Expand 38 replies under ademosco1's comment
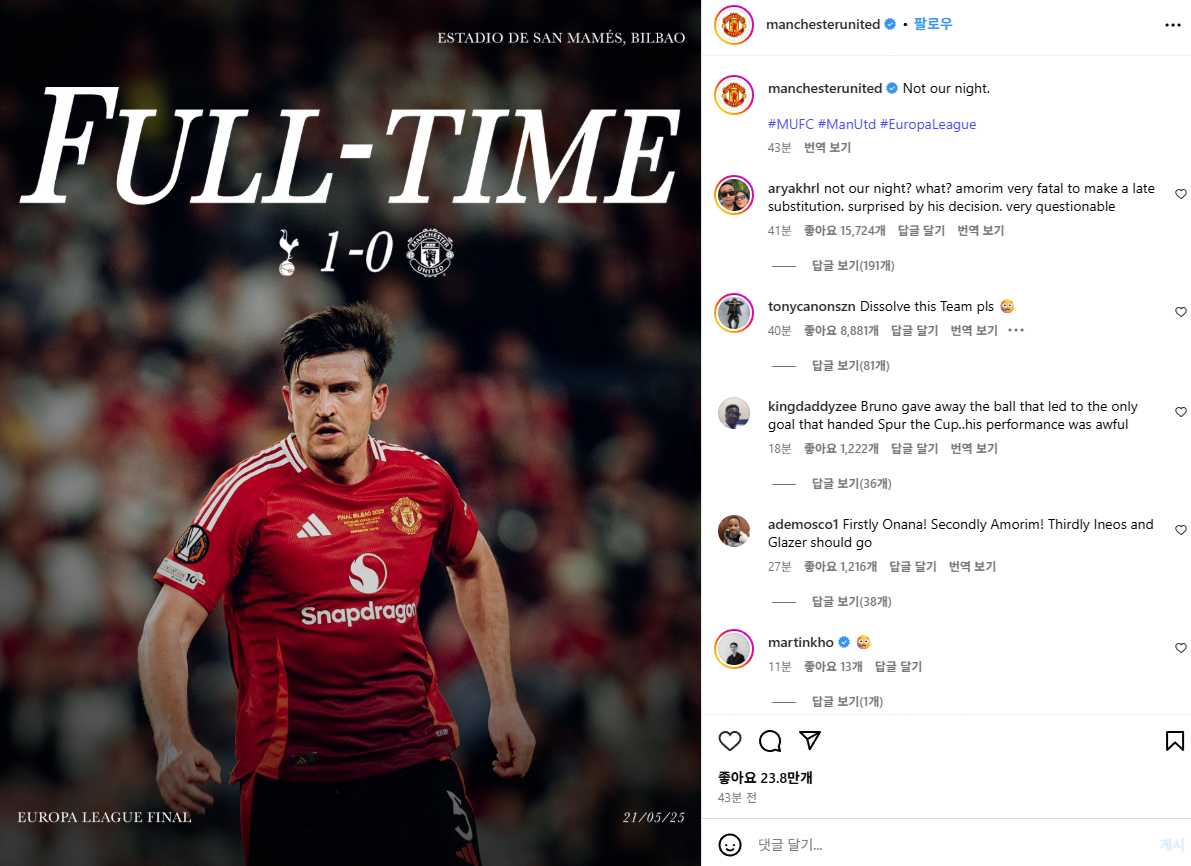Viewport: 1191px width, 866px height. 851,602
